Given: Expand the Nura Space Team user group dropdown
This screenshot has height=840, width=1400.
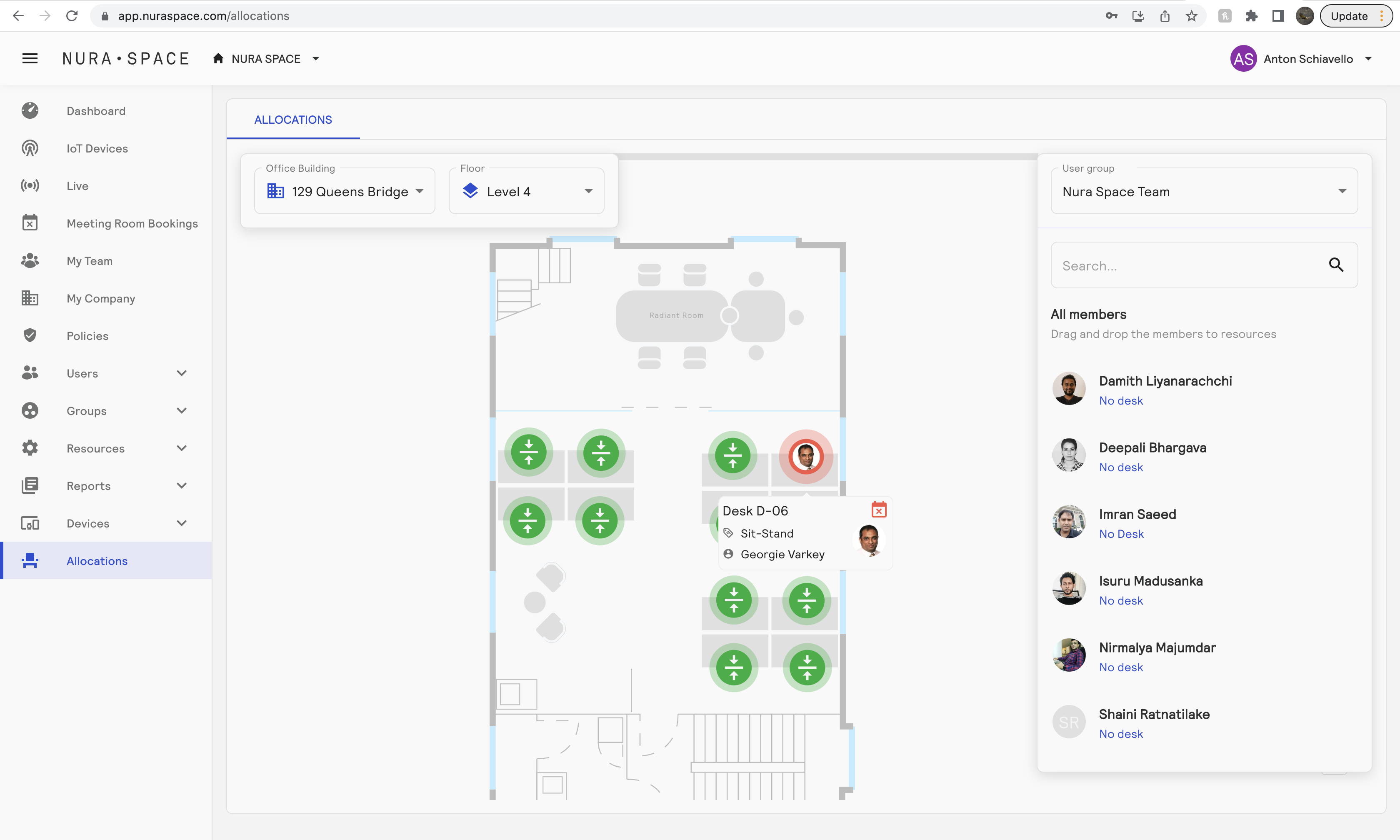Looking at the screenshot, I should 1342,191.
